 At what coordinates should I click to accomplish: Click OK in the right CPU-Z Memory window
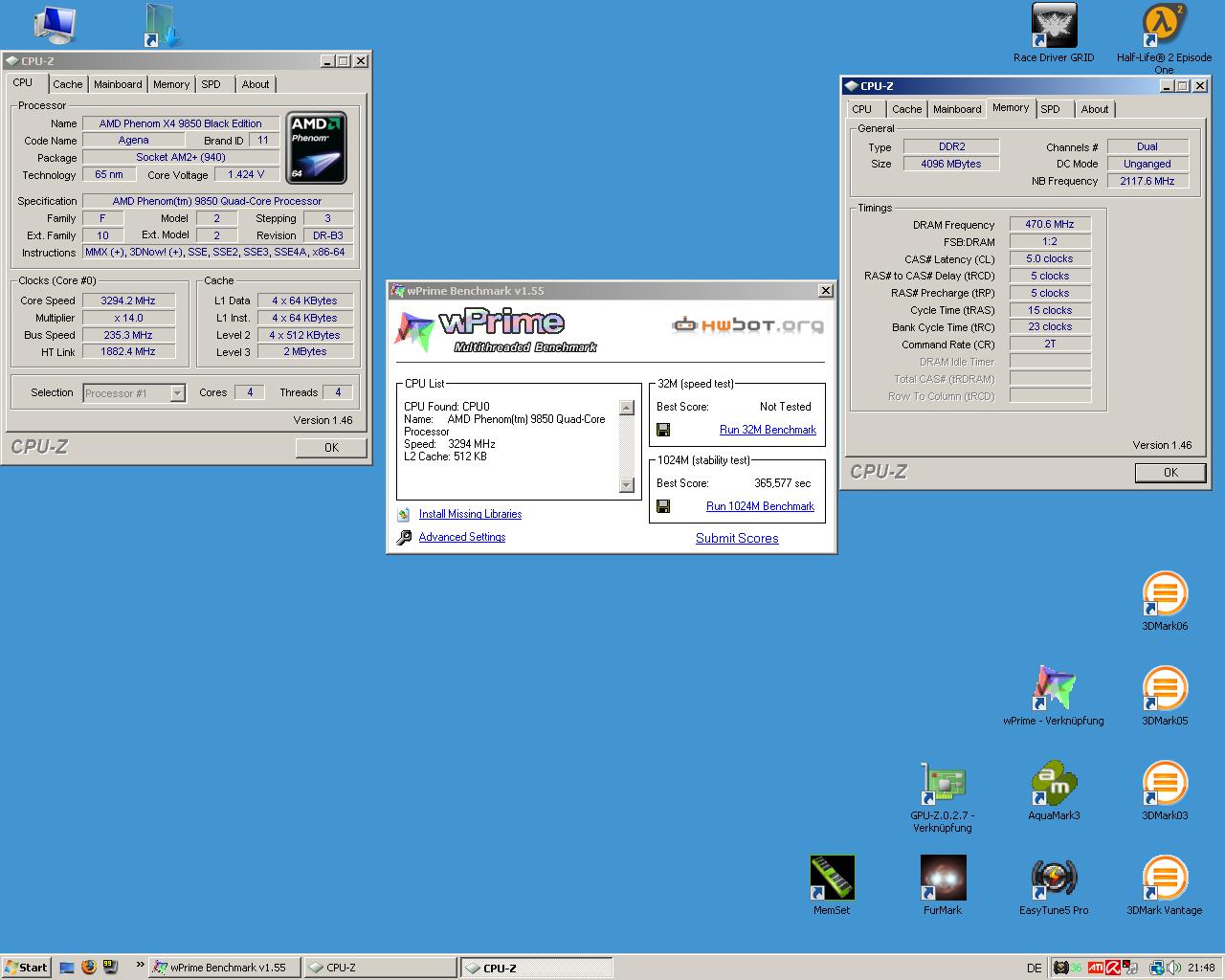1170,473
